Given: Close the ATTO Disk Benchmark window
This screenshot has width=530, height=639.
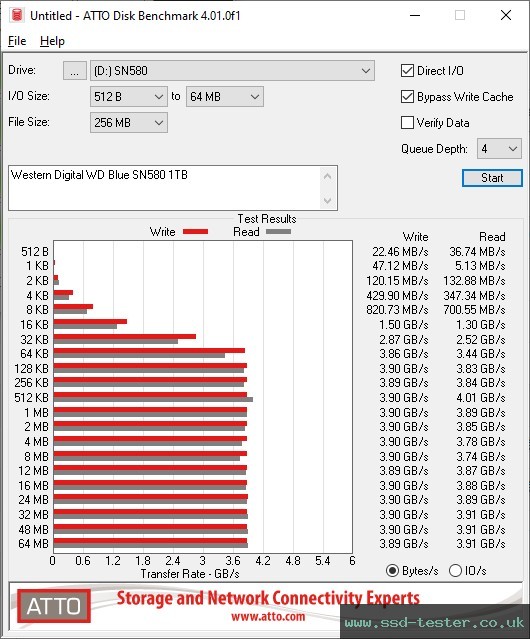Looking at the screenshot, I should (x=506, y=15).
